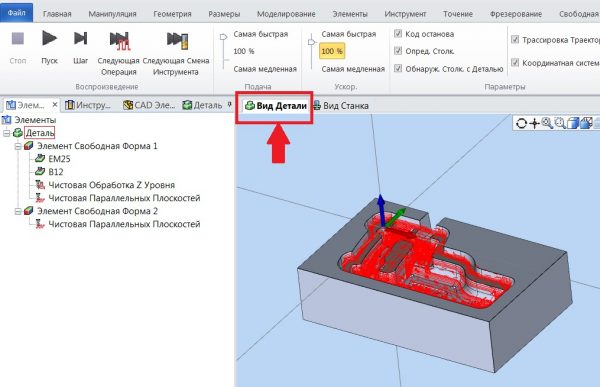Toggle the Координатная система checkbox
600x387 pixels.
tap(515, 62)
